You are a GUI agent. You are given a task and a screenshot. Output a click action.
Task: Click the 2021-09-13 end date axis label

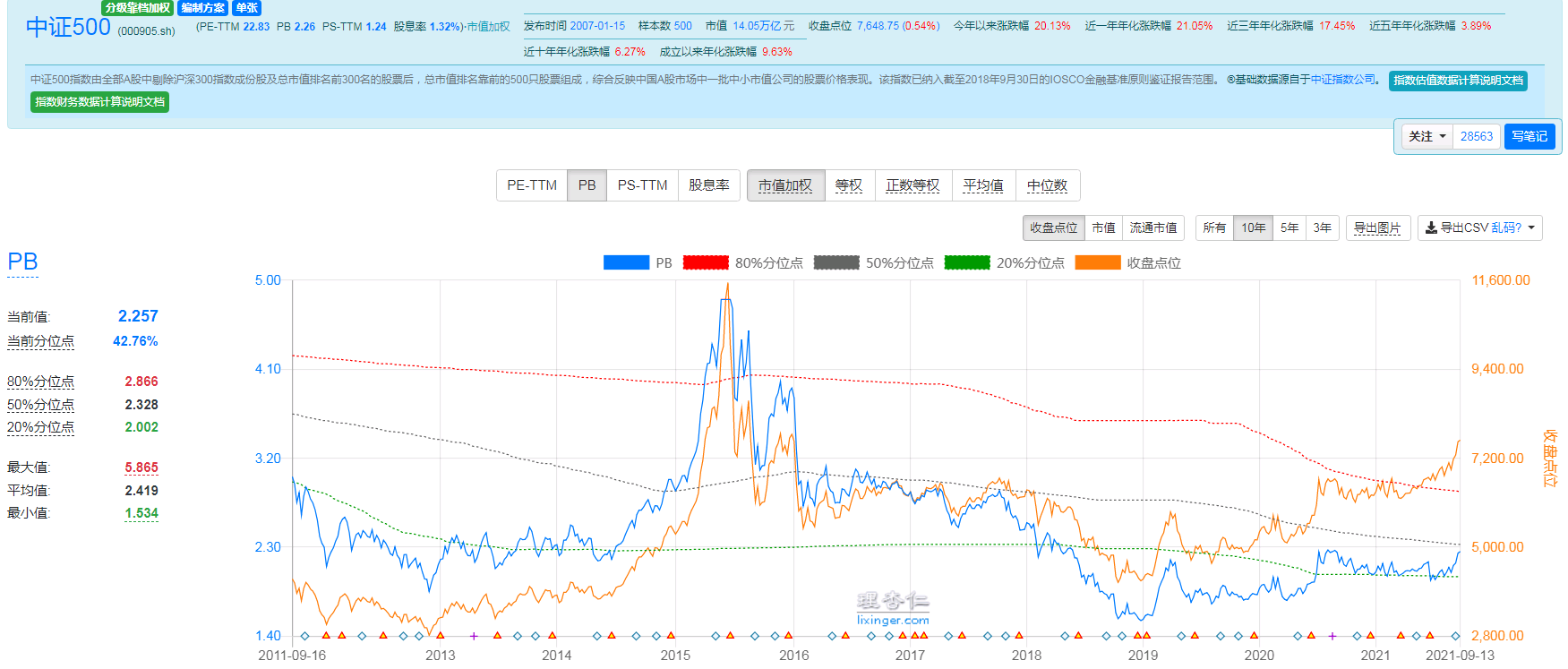(x=1460, y=656)
